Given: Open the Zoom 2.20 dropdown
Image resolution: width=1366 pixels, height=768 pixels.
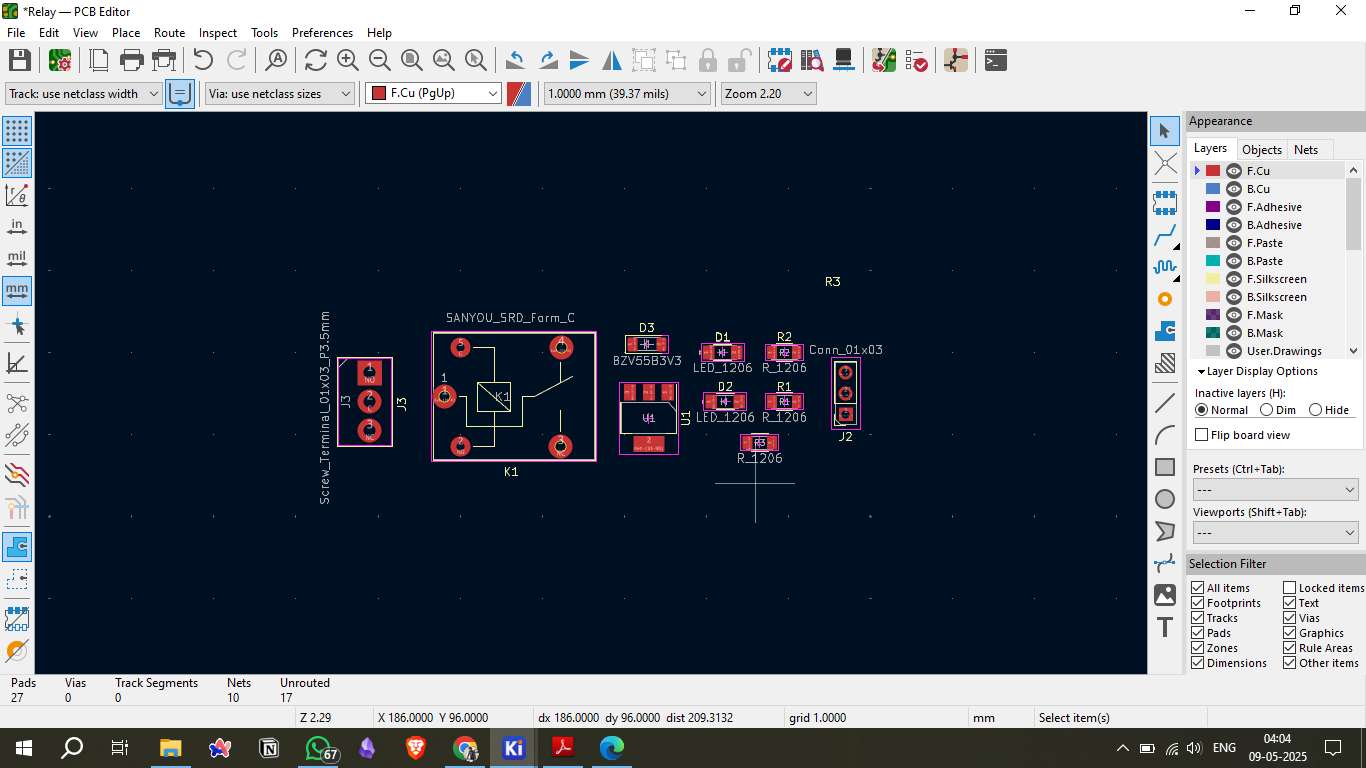Looking at the screenshot, I should 768,93.
